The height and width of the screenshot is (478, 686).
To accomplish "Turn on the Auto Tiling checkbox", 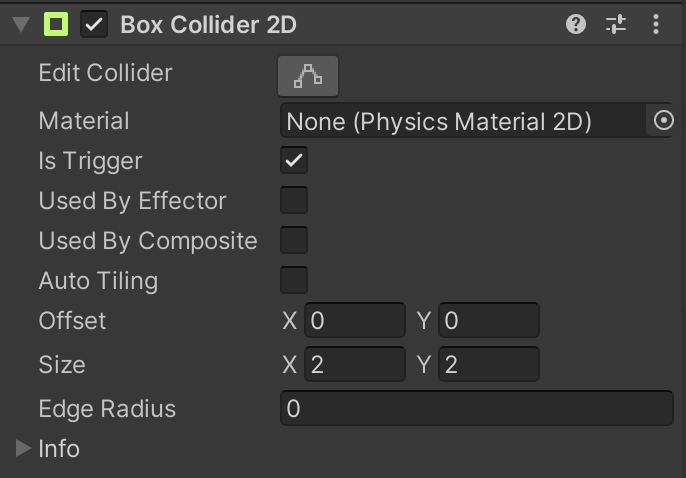I will pyautogui.click(x=294, y=281).
